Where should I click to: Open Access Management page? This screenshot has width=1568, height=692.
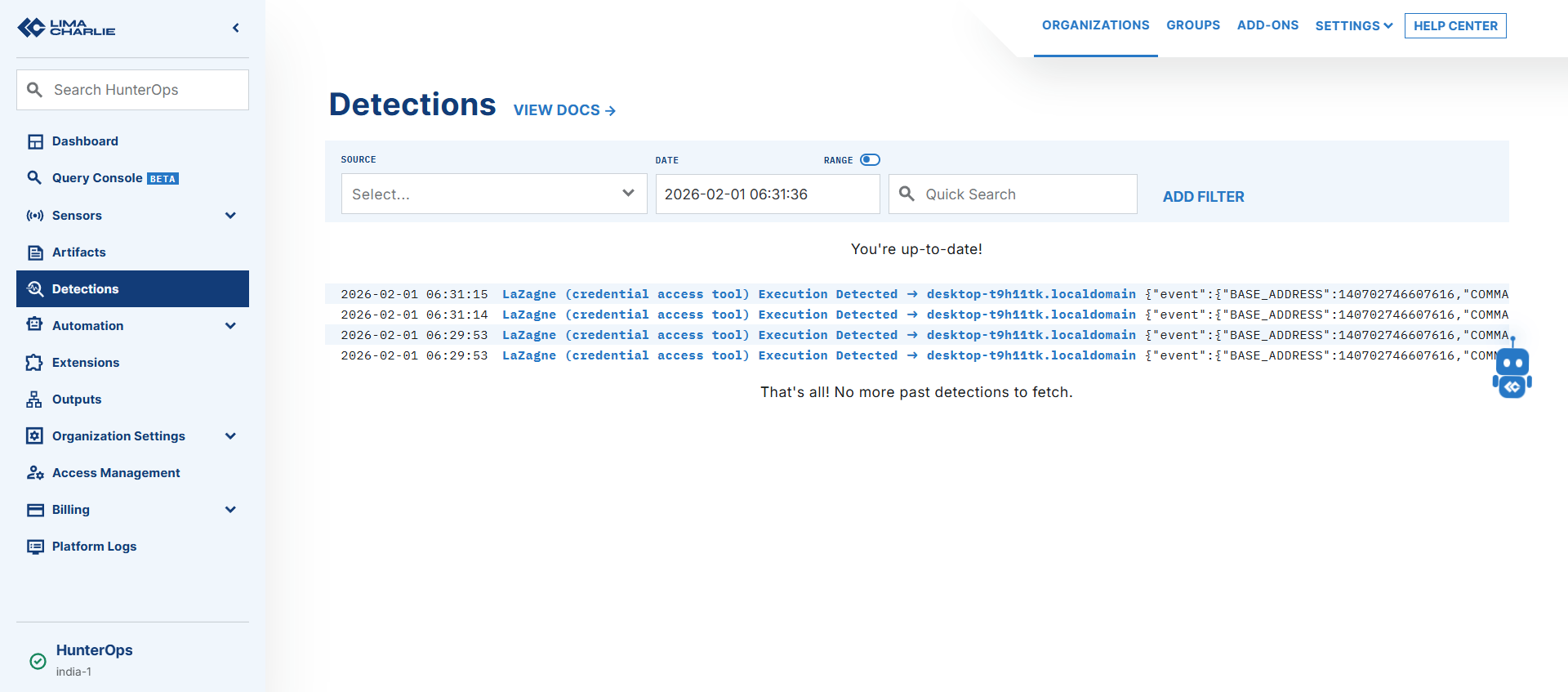[x=132, y=473]
